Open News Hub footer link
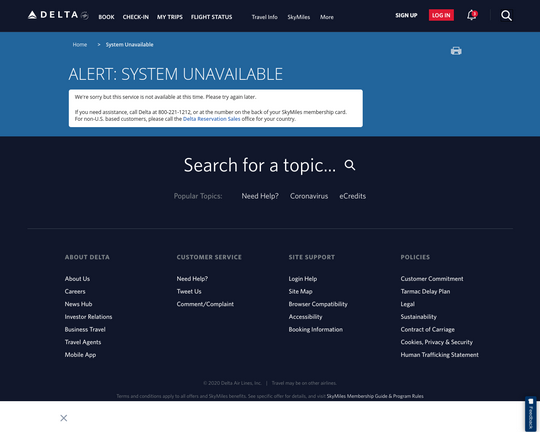 (x=79, y=304)
